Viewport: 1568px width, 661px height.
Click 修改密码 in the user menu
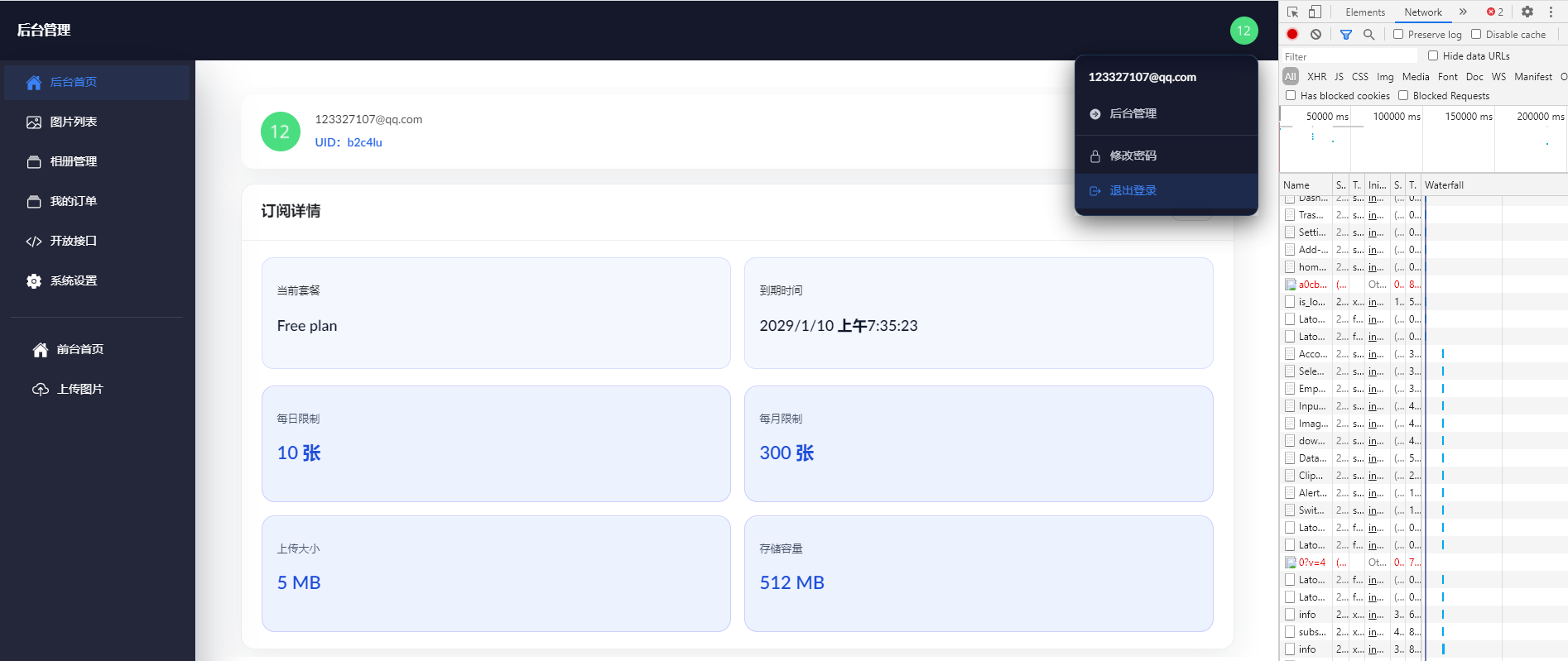pyautogui.click(x=1133, y=156)
